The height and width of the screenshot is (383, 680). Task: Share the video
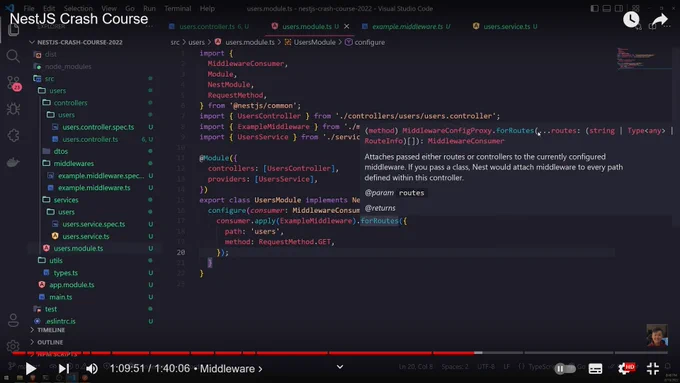click(x=660, y=20)
